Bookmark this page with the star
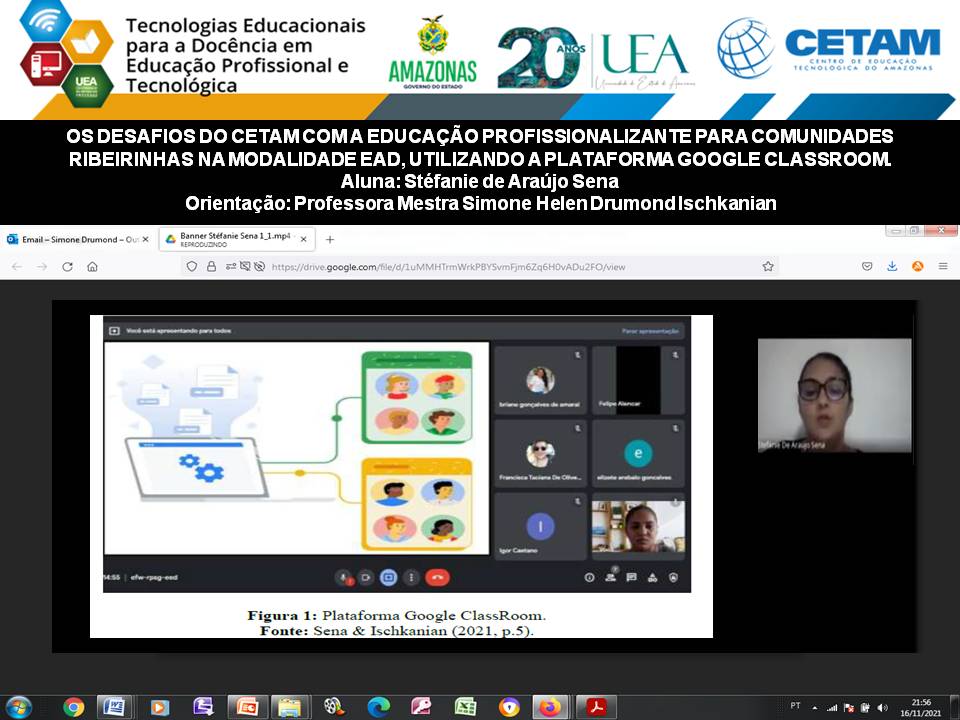 [768, 266]
